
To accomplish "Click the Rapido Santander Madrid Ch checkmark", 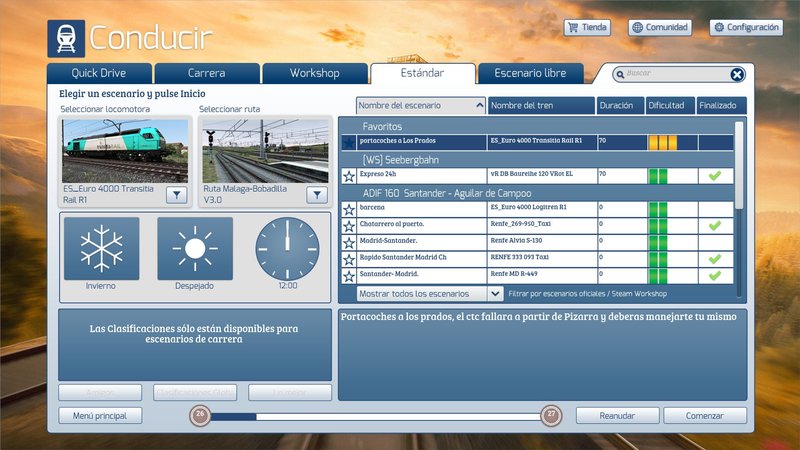I will (715, 259).
